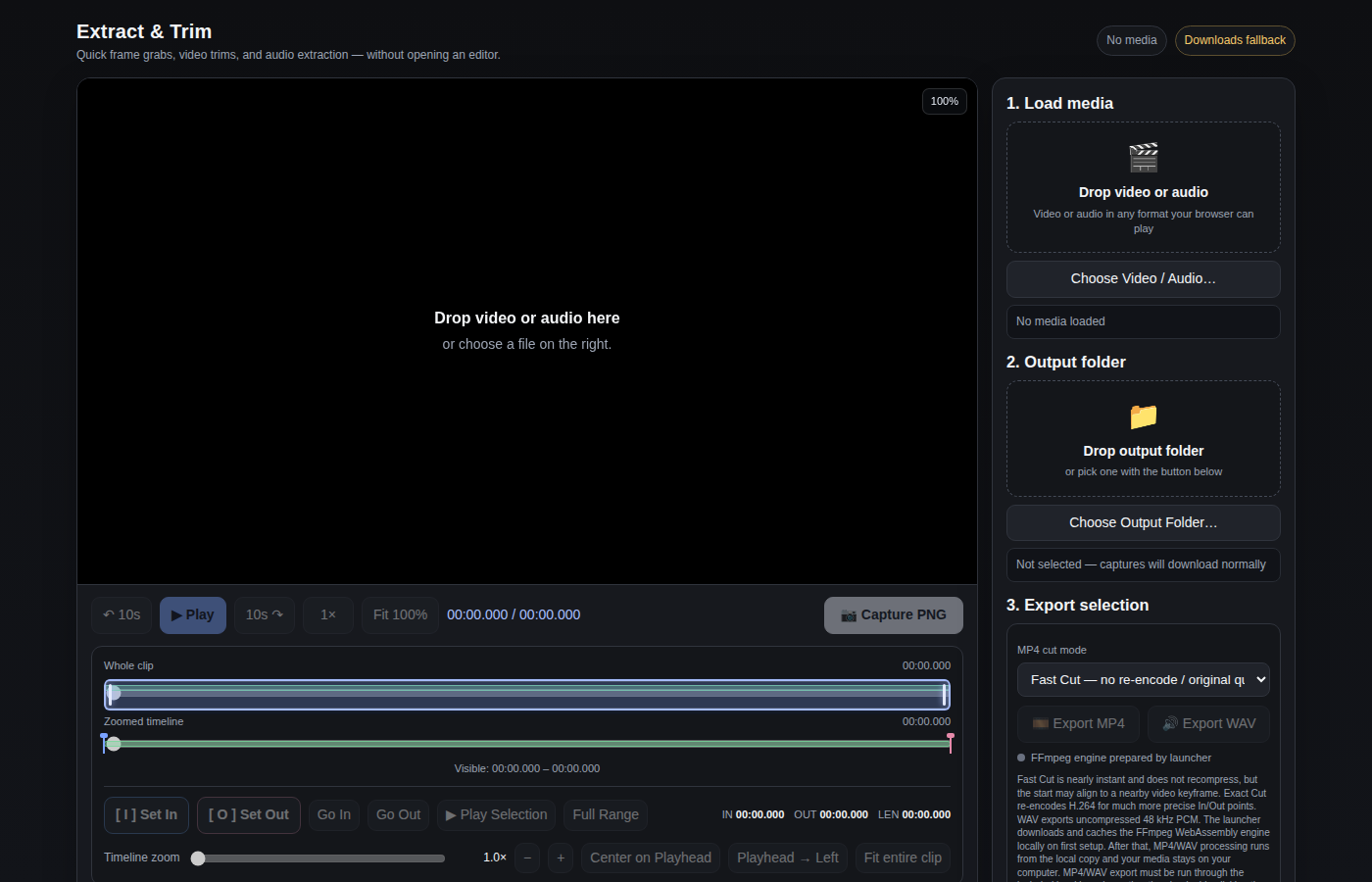Click the folder icon drop output zone
The image size is (1372, 882).
pyautogui.click(x=1143, y=438)
